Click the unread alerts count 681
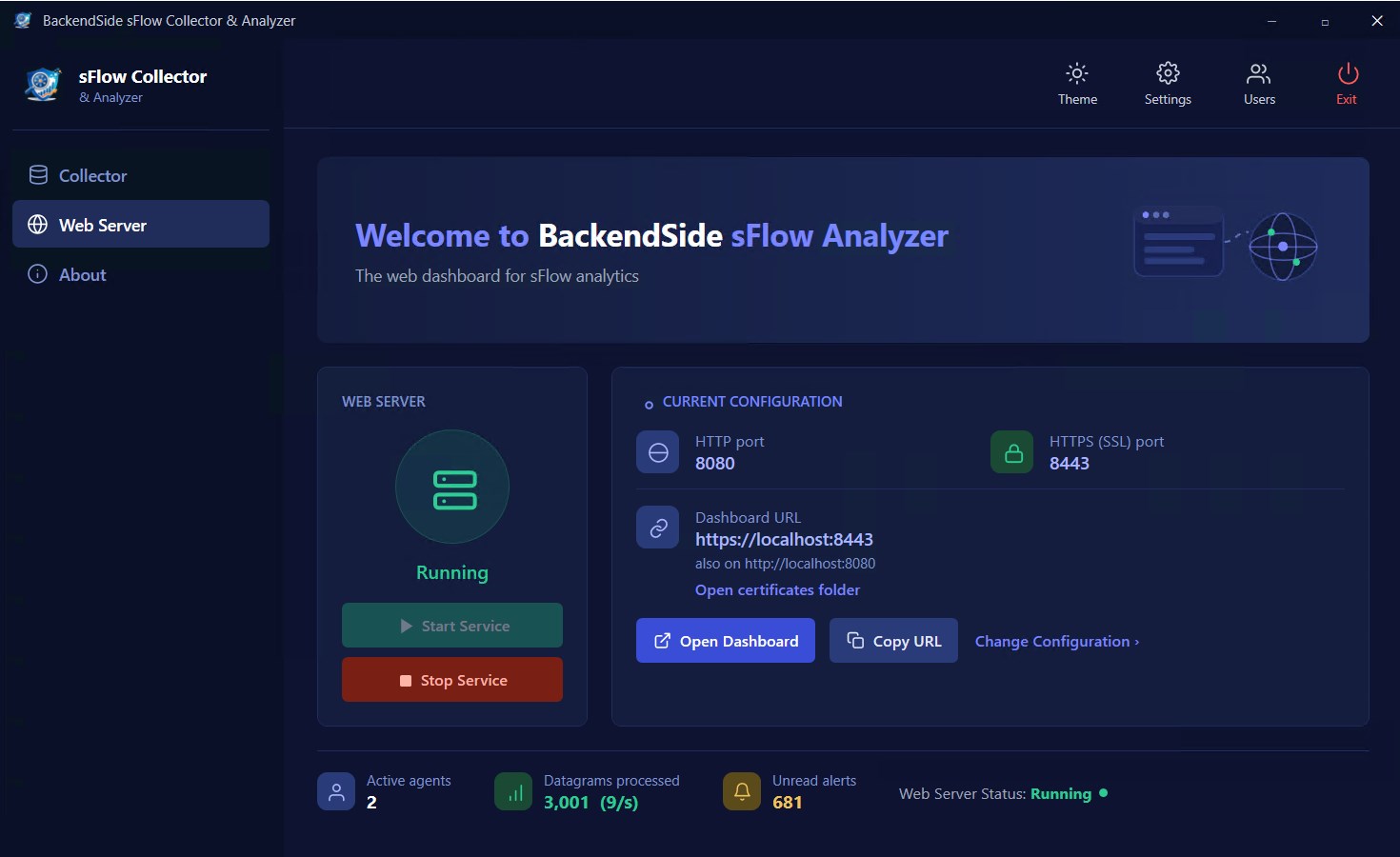This screenshot has height=857, width=1400. pos(788,803)
